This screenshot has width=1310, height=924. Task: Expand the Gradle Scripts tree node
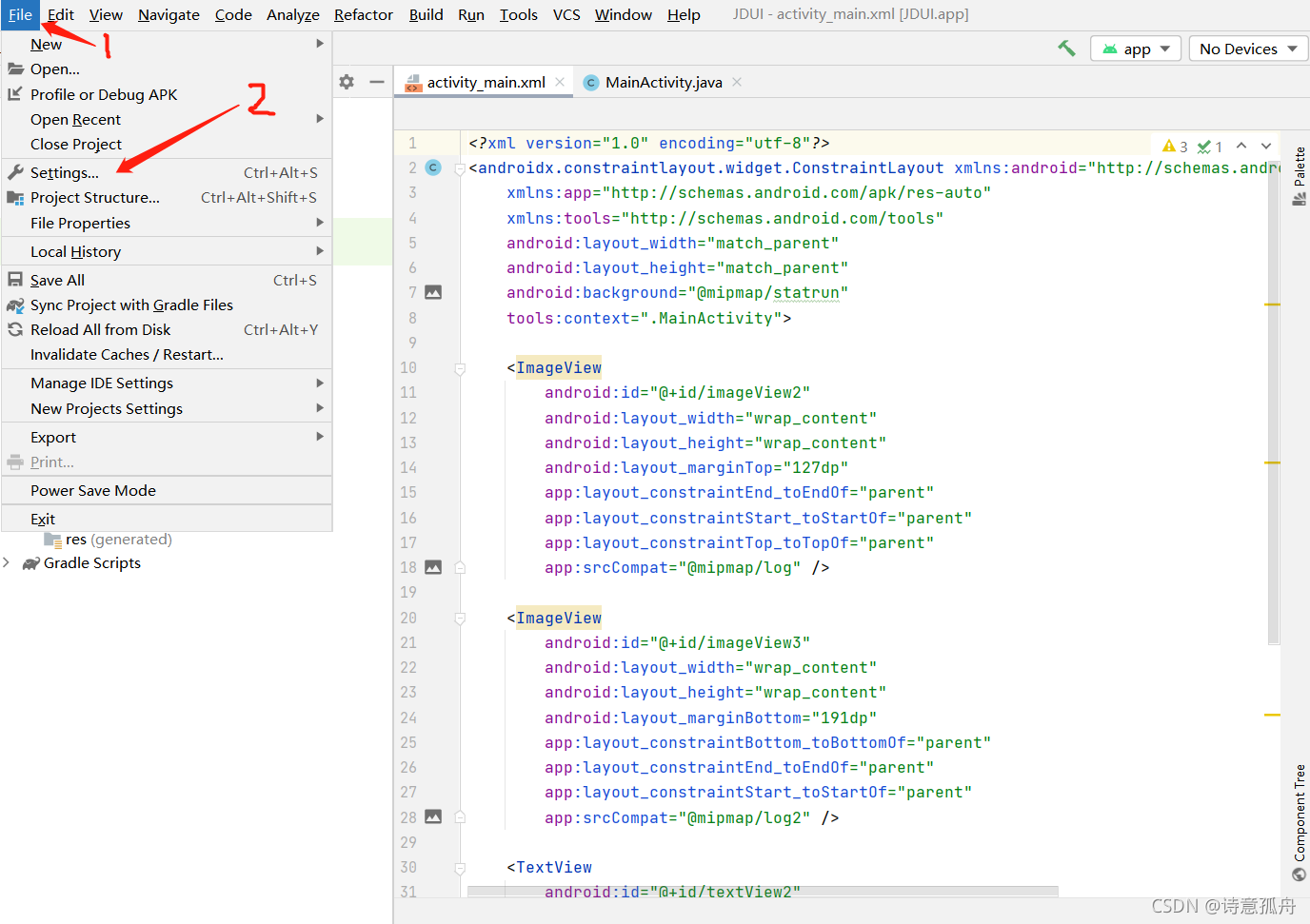(x=7, y=562)
